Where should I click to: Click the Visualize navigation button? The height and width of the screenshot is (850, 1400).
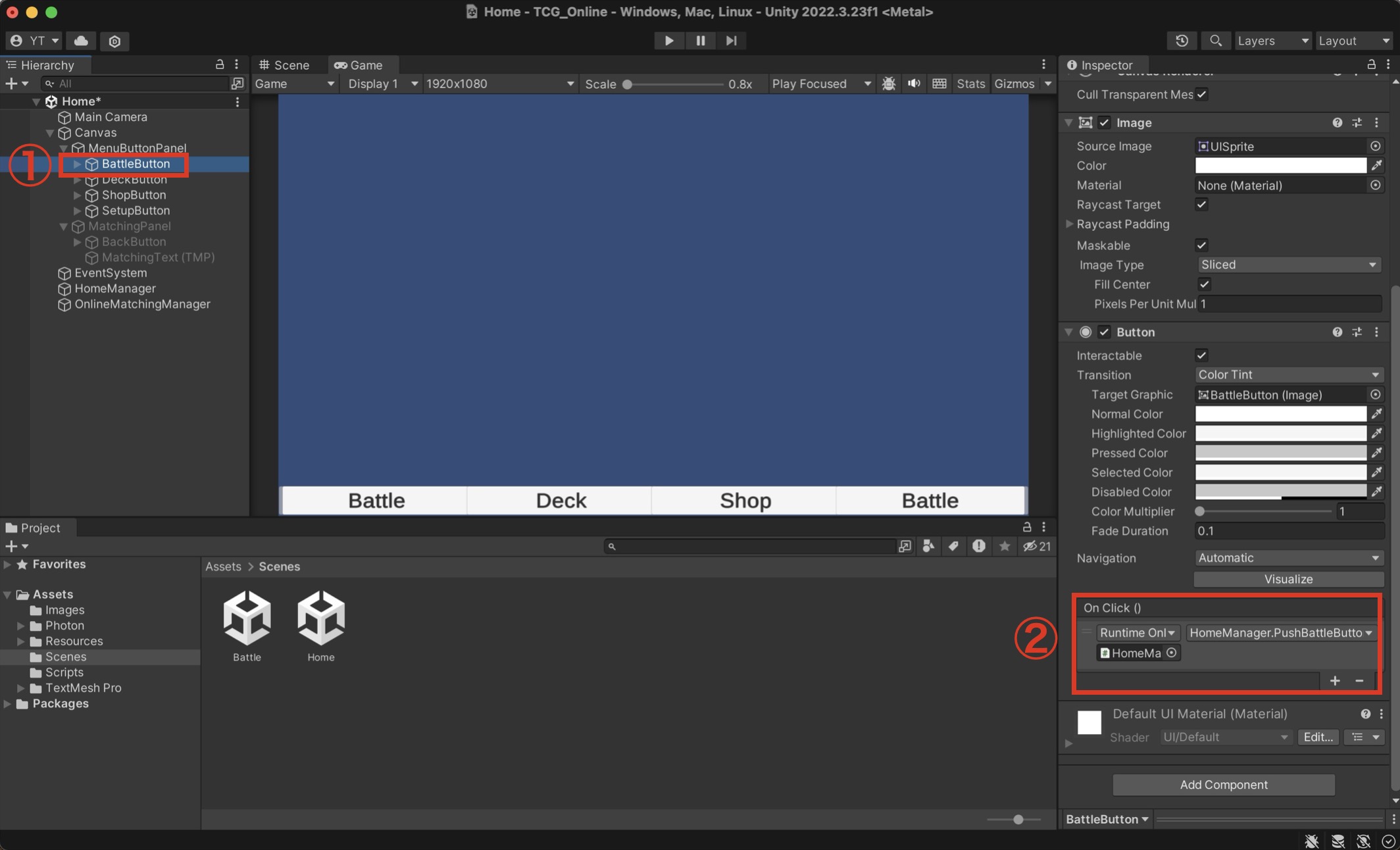click(x=1287, y=579)
